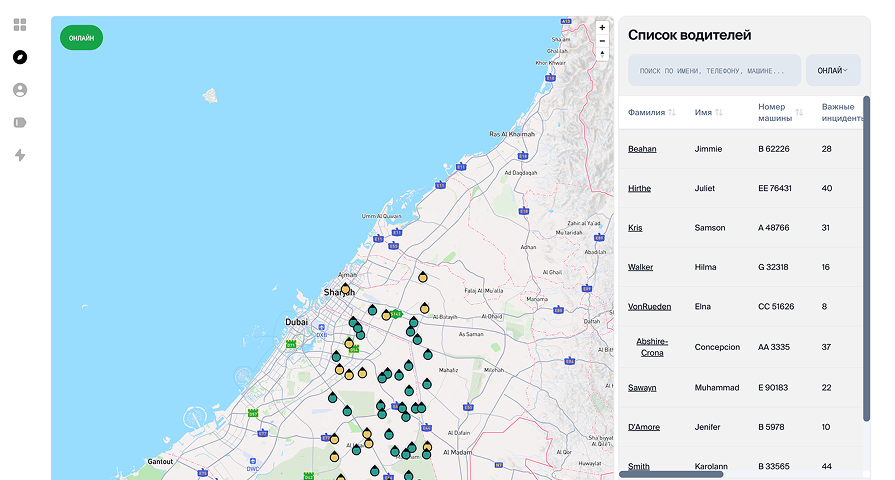Viewport: 895px width, 480px height.
Task: Open the lightning bolt icon in sidebar
Action: tap(20, 155)
